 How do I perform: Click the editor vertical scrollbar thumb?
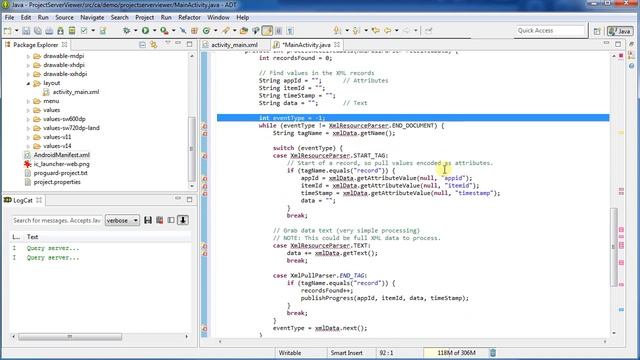(614, 247)
